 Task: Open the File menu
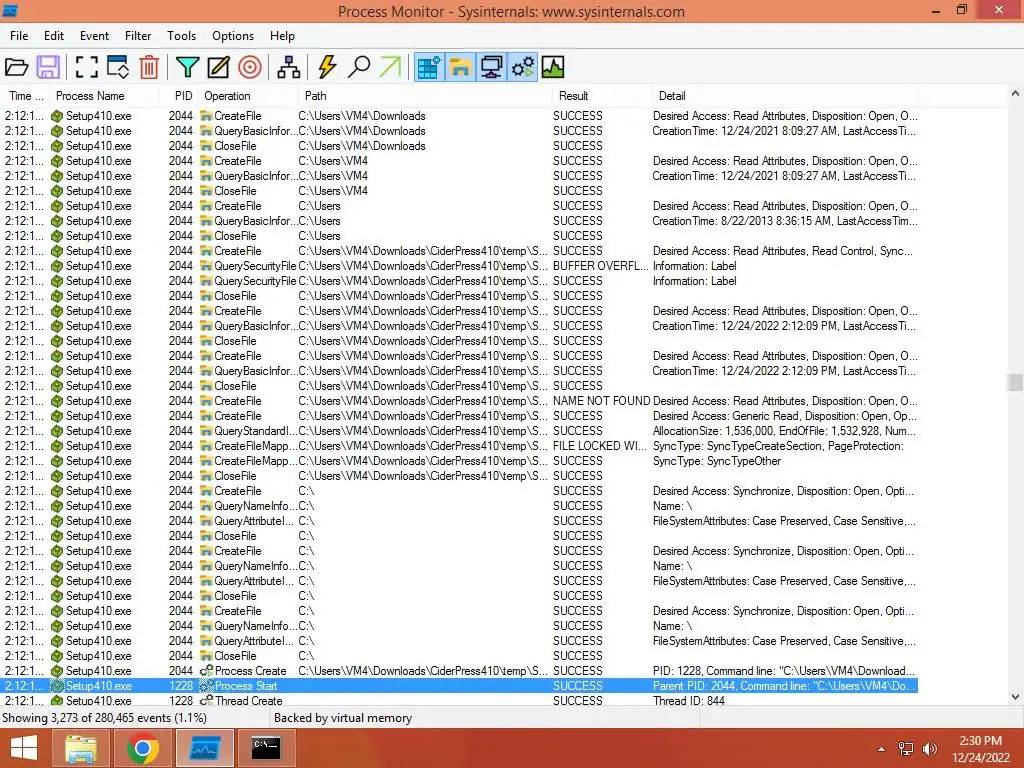pos(19,36)
